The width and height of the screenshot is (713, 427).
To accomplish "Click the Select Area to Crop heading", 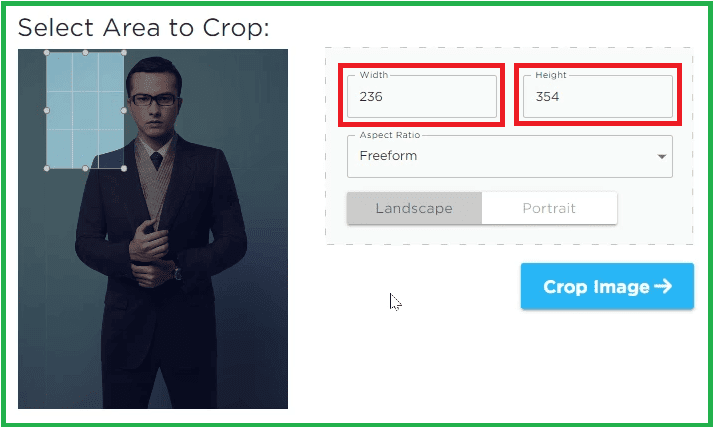I will [x=144, y=28].
